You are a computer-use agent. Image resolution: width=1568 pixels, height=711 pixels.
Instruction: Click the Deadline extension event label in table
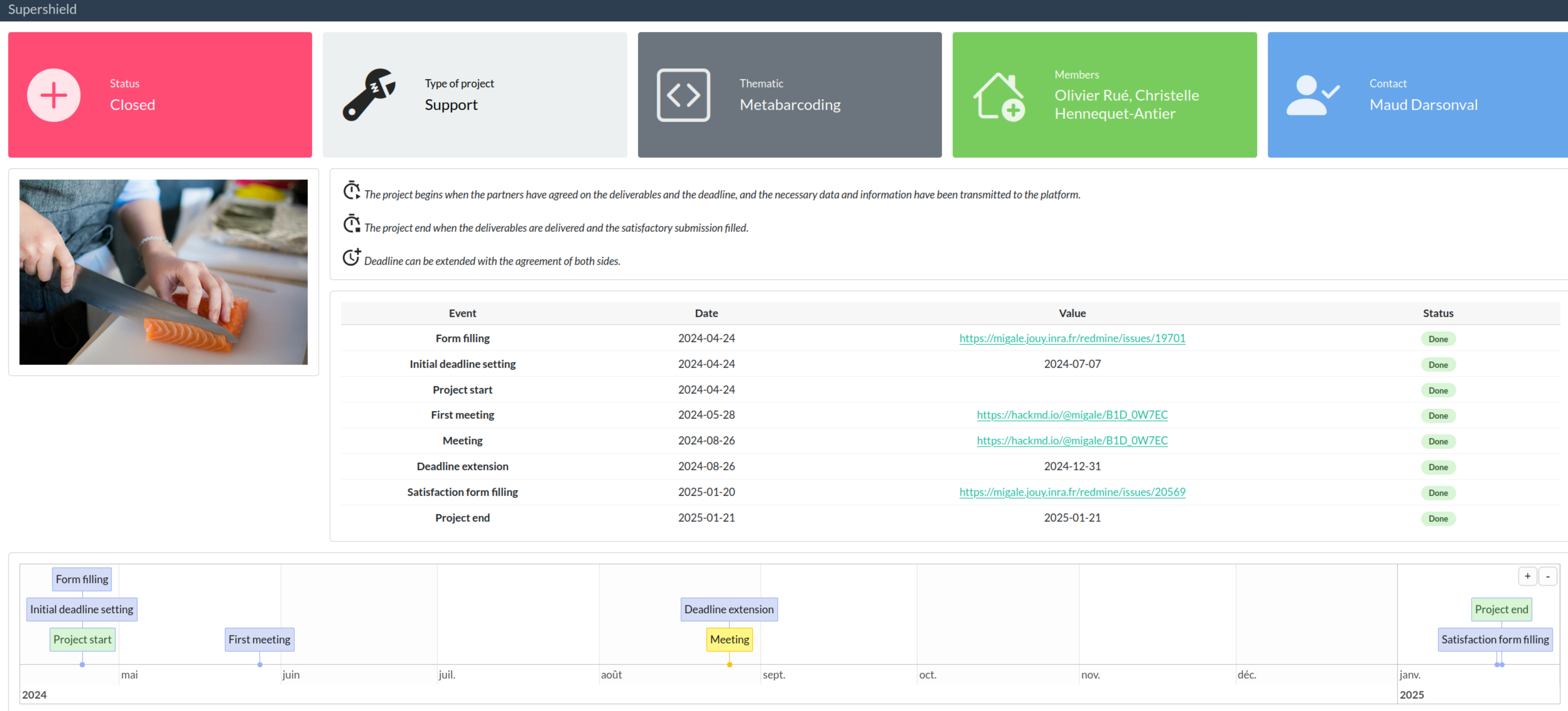pos(462,466)
